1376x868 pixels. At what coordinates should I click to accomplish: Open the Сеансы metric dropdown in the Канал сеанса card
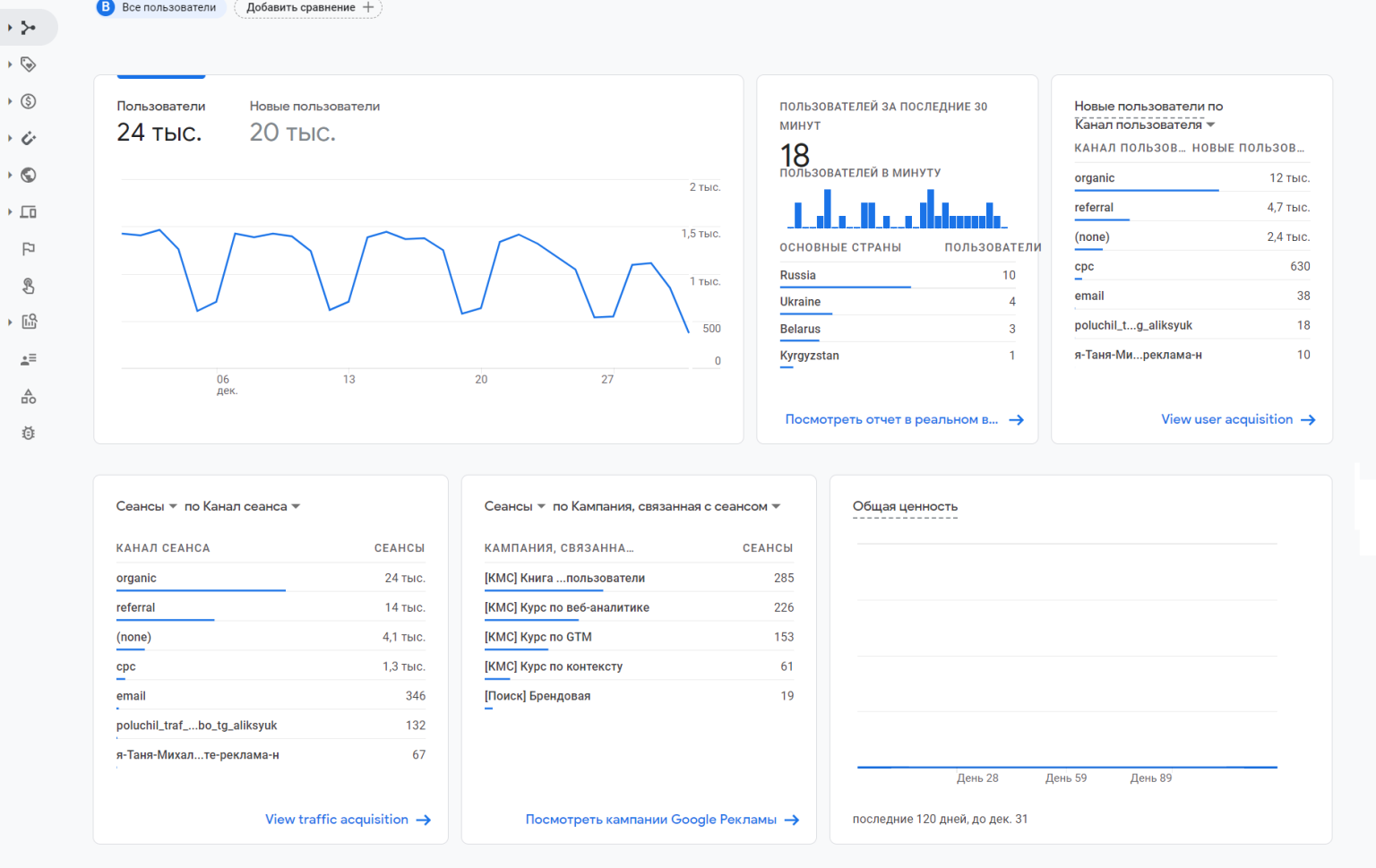point(147,506)
